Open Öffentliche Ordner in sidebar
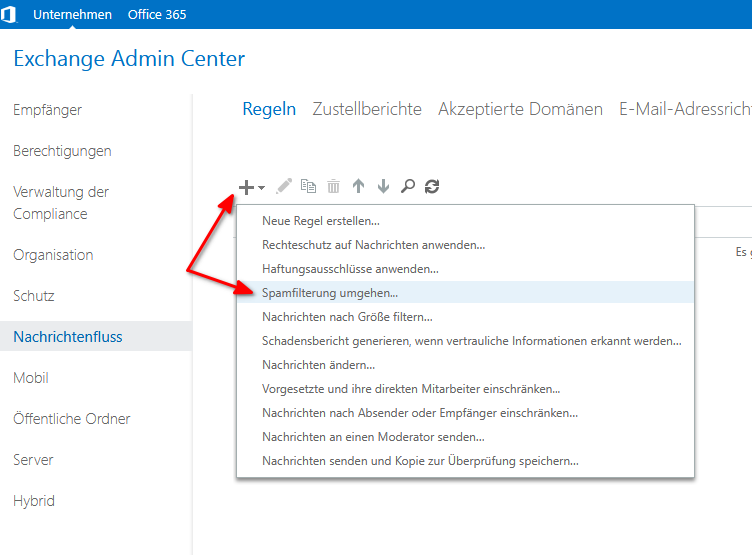The height and width of the screenshot is (555, 752). (x=71, y=419)
